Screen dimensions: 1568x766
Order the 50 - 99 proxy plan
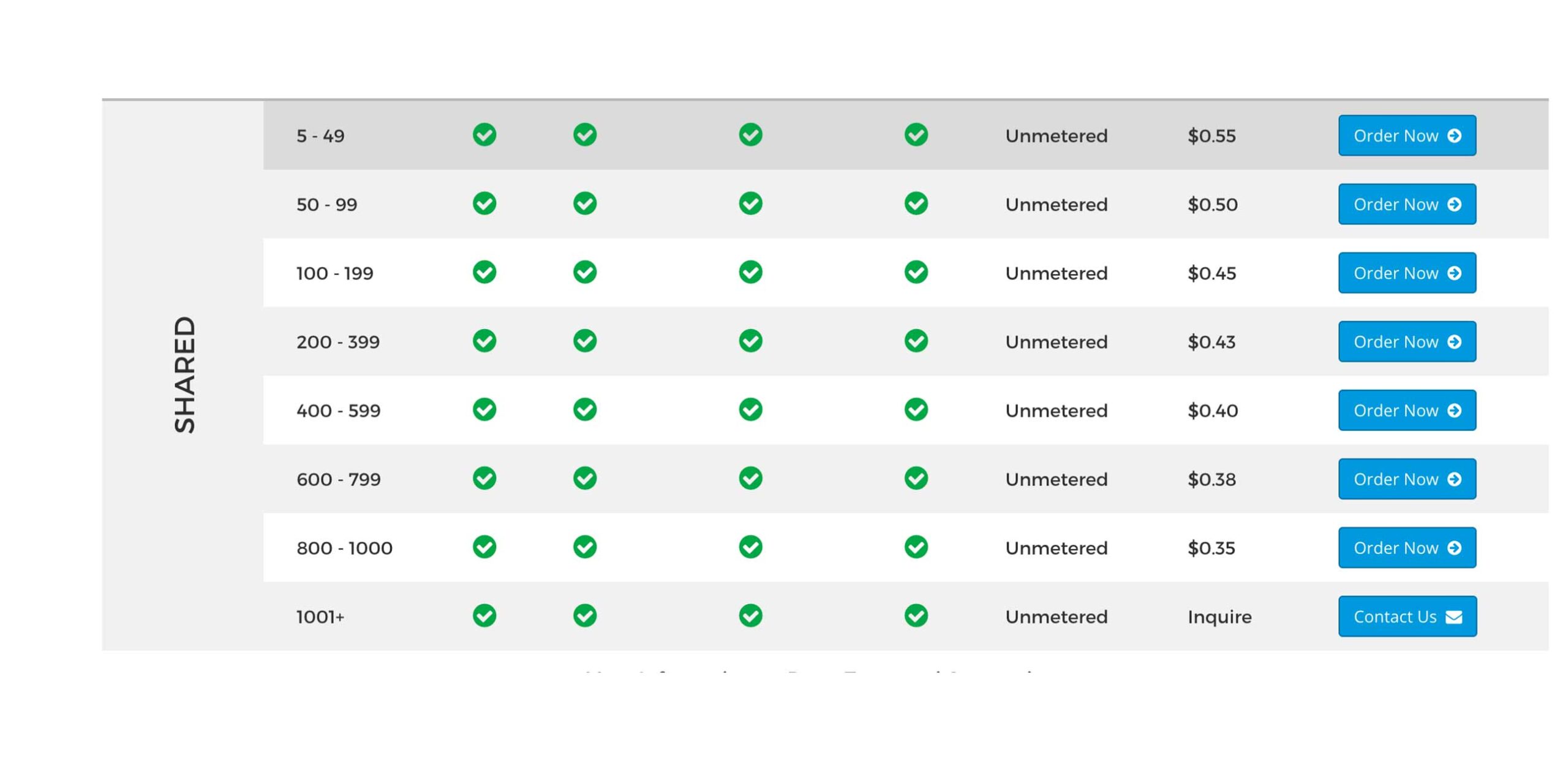point(1406,204)
